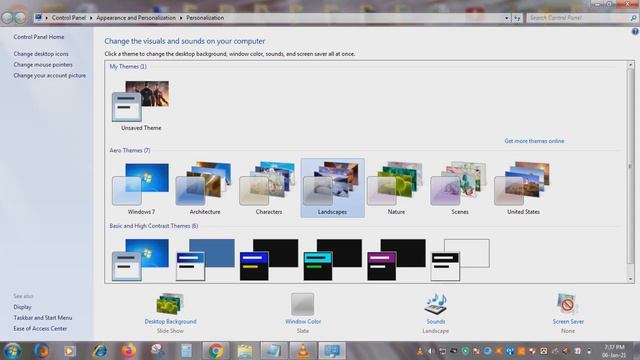The height and width of the screenshot is (360, 640).
Task: Select the high contrast black theme with purple bar
Action: click(396, 260)
